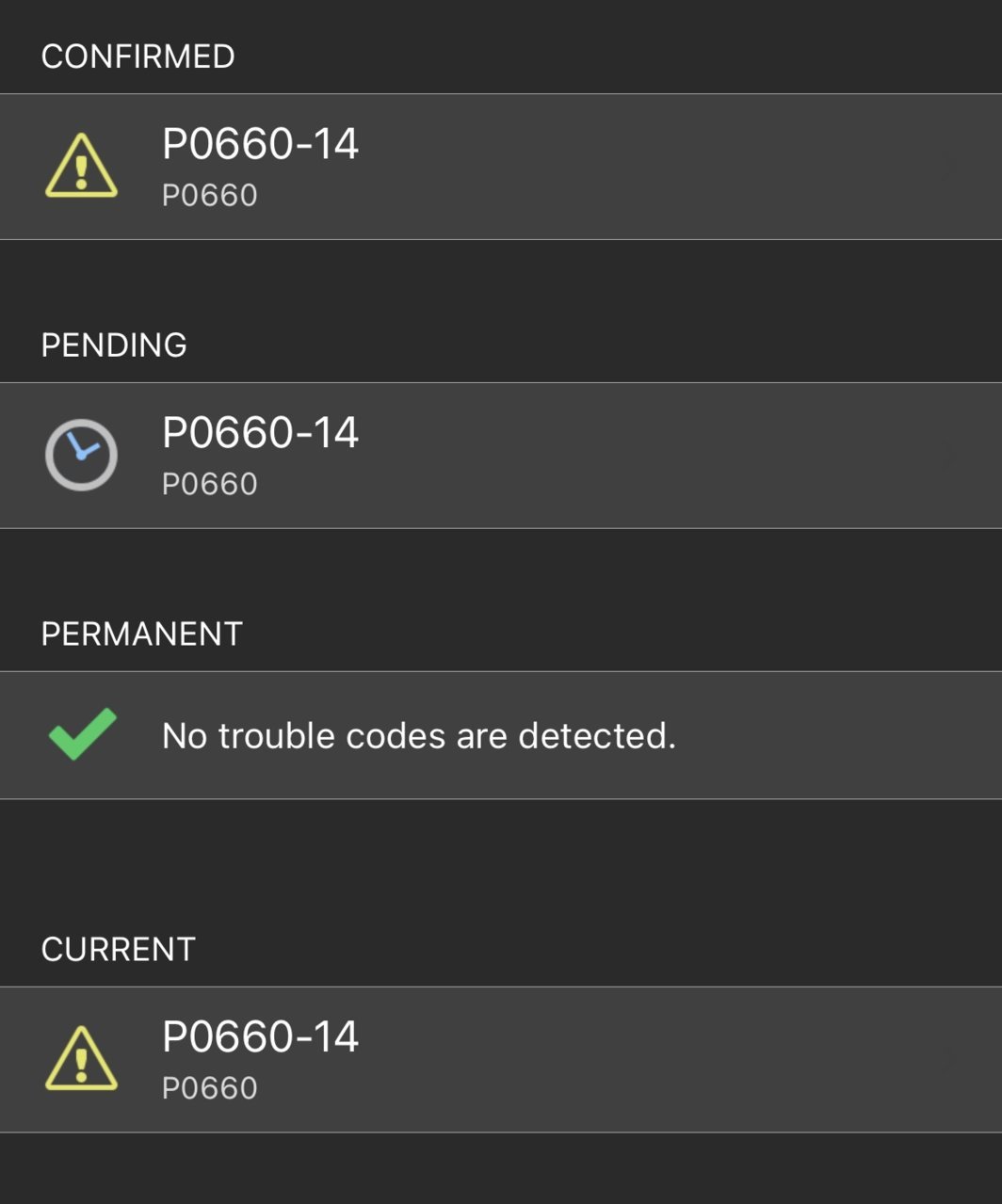The height and width of the screenshot is (1204, 1002).
Task: Open the Pending trouble code row details
Action: (x=501, y=456)
